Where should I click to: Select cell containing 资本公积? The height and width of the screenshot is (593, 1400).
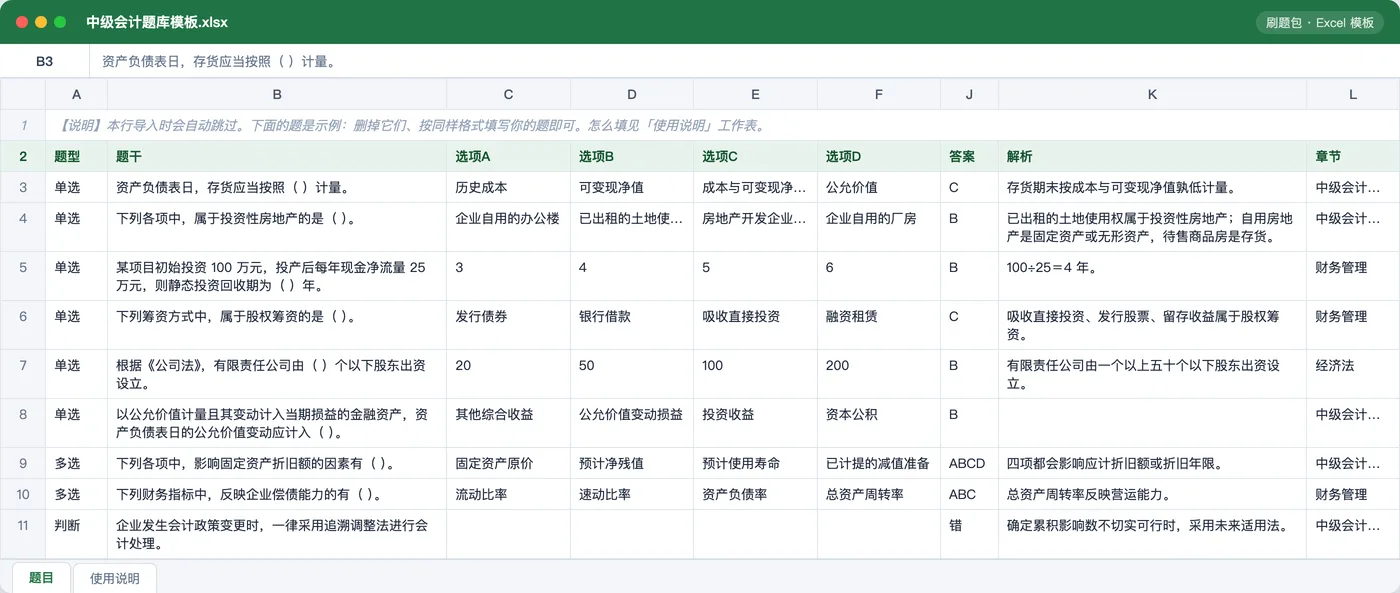click(x=879, y=423)
